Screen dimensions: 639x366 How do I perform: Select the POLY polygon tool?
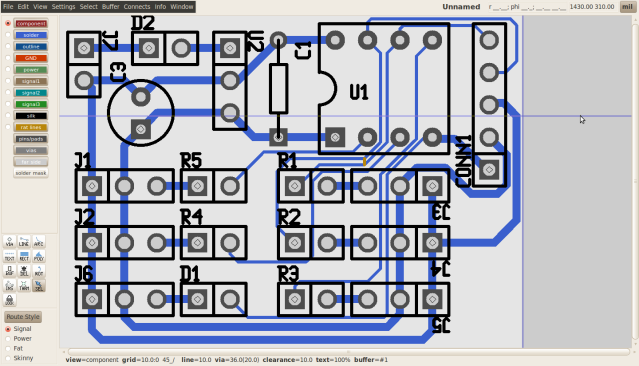(39, 256)
